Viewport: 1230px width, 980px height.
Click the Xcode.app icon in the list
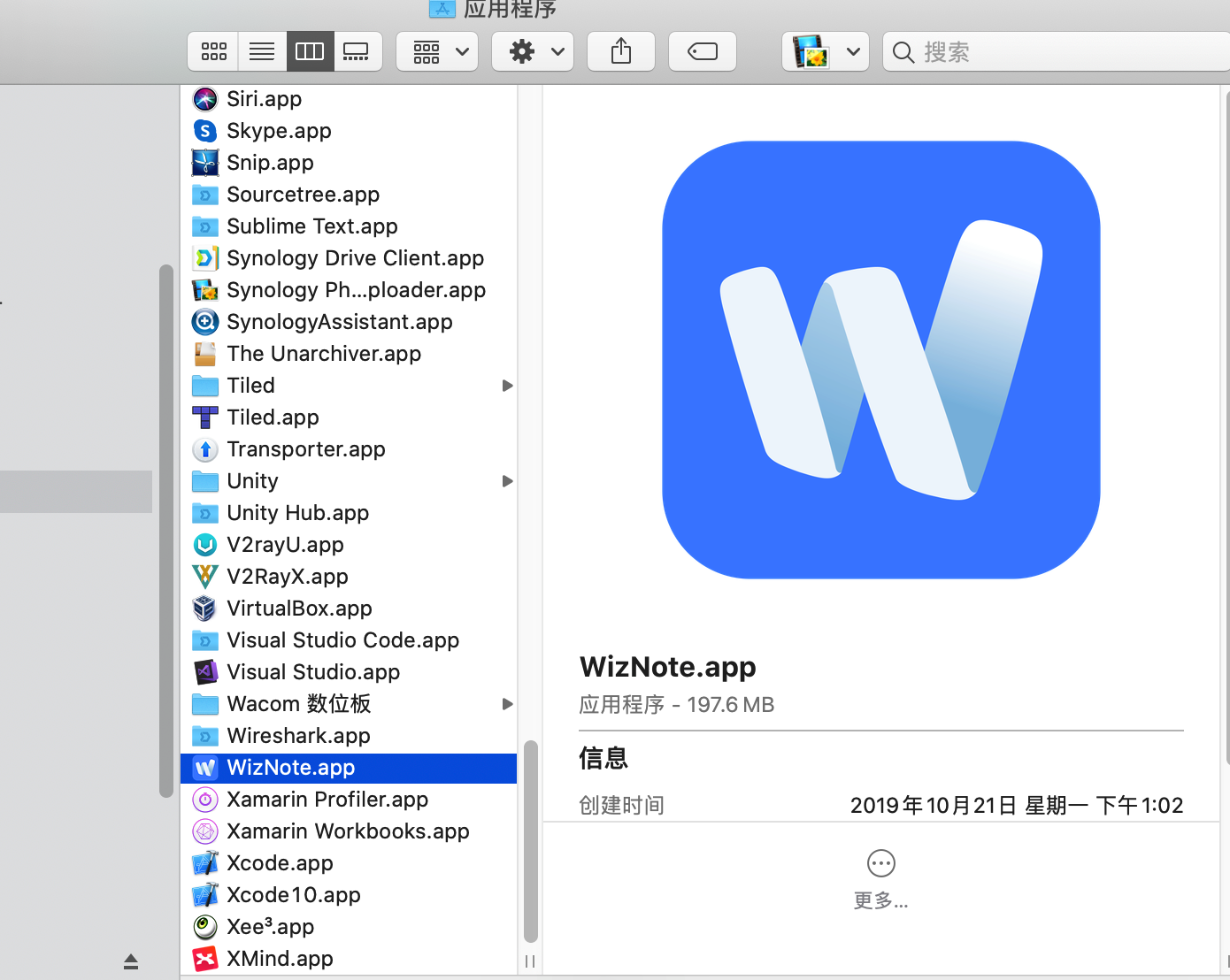[204, 862]
